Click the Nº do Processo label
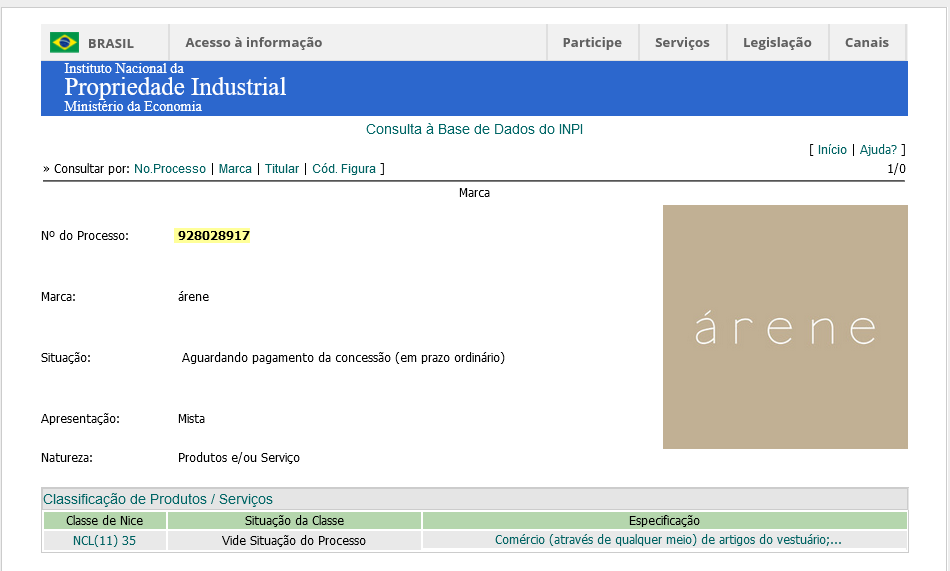 [85, 236]
